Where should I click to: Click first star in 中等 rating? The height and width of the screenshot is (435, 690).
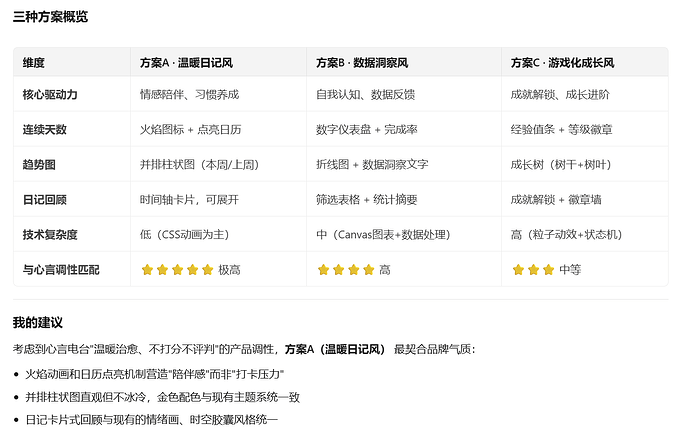pyautogui.click(x=518, y=270)
